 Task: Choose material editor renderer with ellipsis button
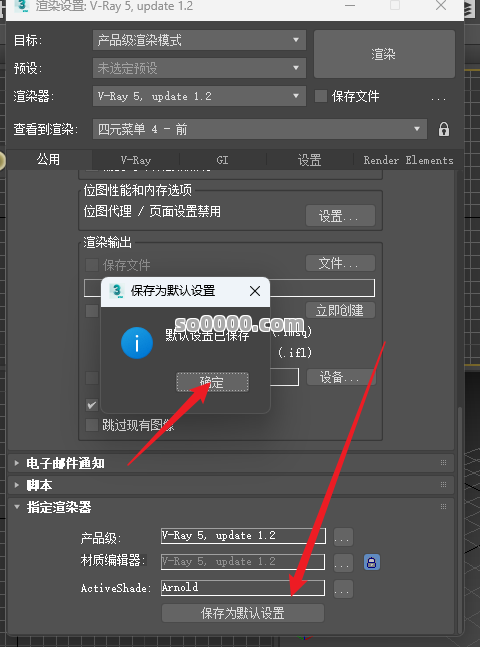(343, 563)
